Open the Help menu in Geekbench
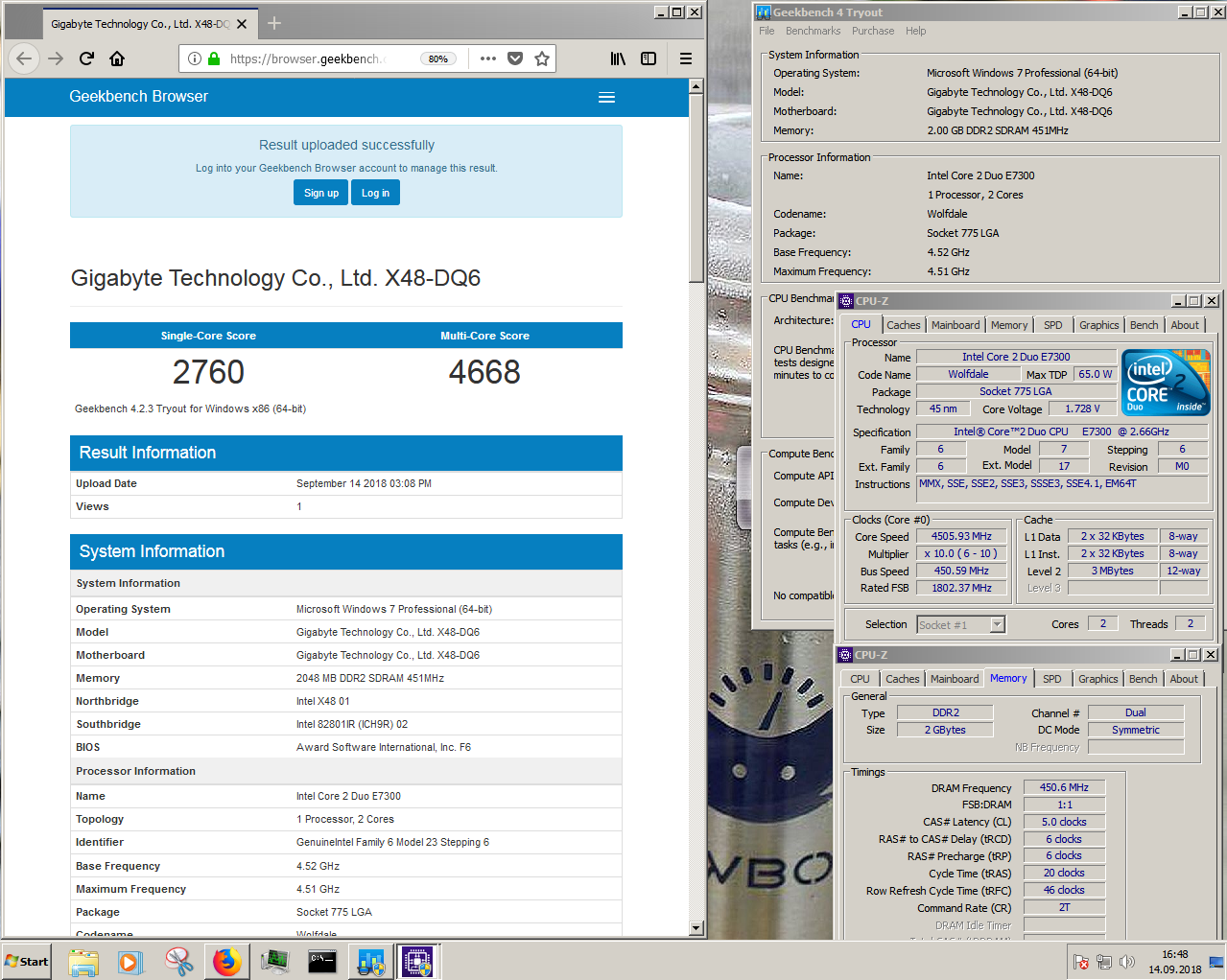1227x980 pixels. coord(916,31)
